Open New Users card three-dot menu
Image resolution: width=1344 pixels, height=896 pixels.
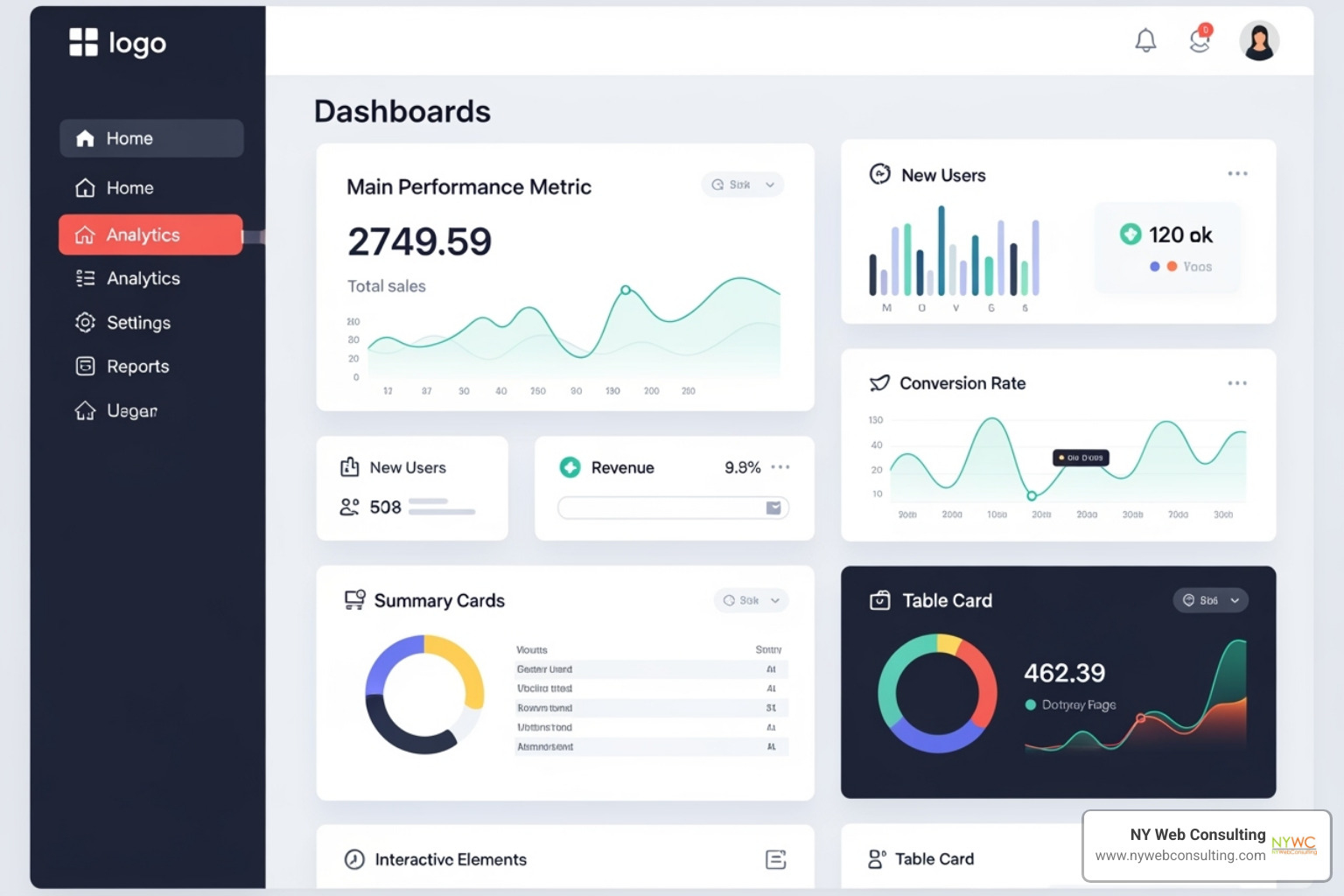(1237, 173)
